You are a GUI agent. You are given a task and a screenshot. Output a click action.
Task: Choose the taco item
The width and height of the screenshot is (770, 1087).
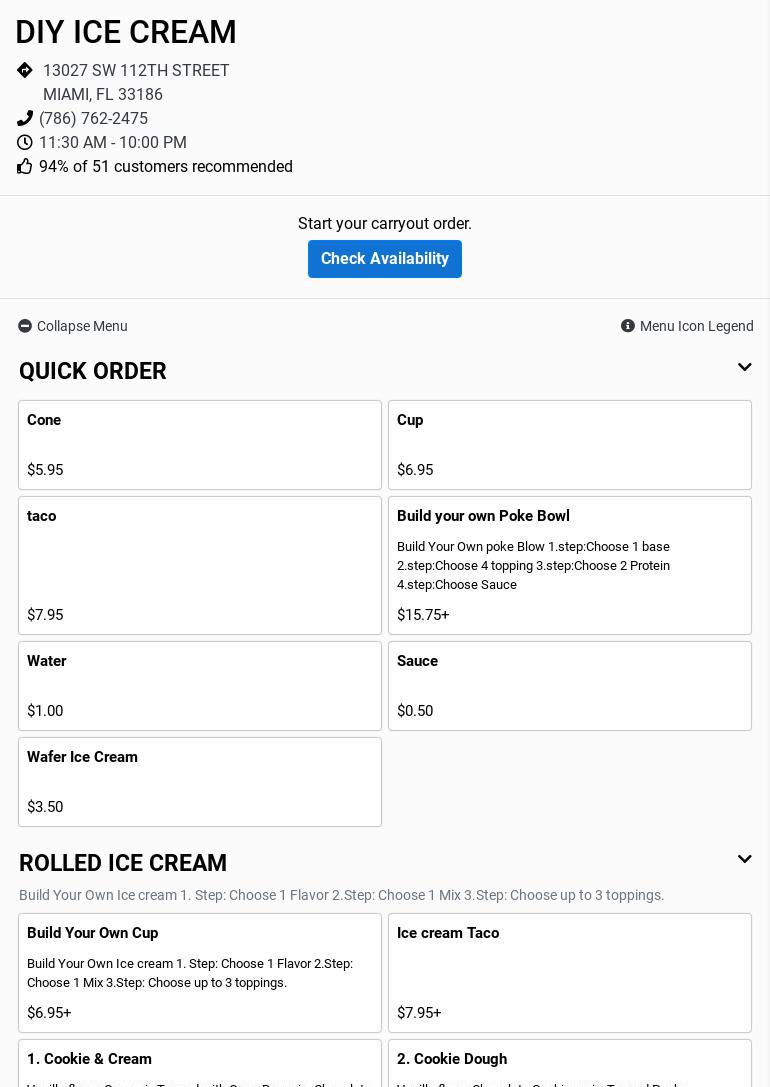click(200, 565)
